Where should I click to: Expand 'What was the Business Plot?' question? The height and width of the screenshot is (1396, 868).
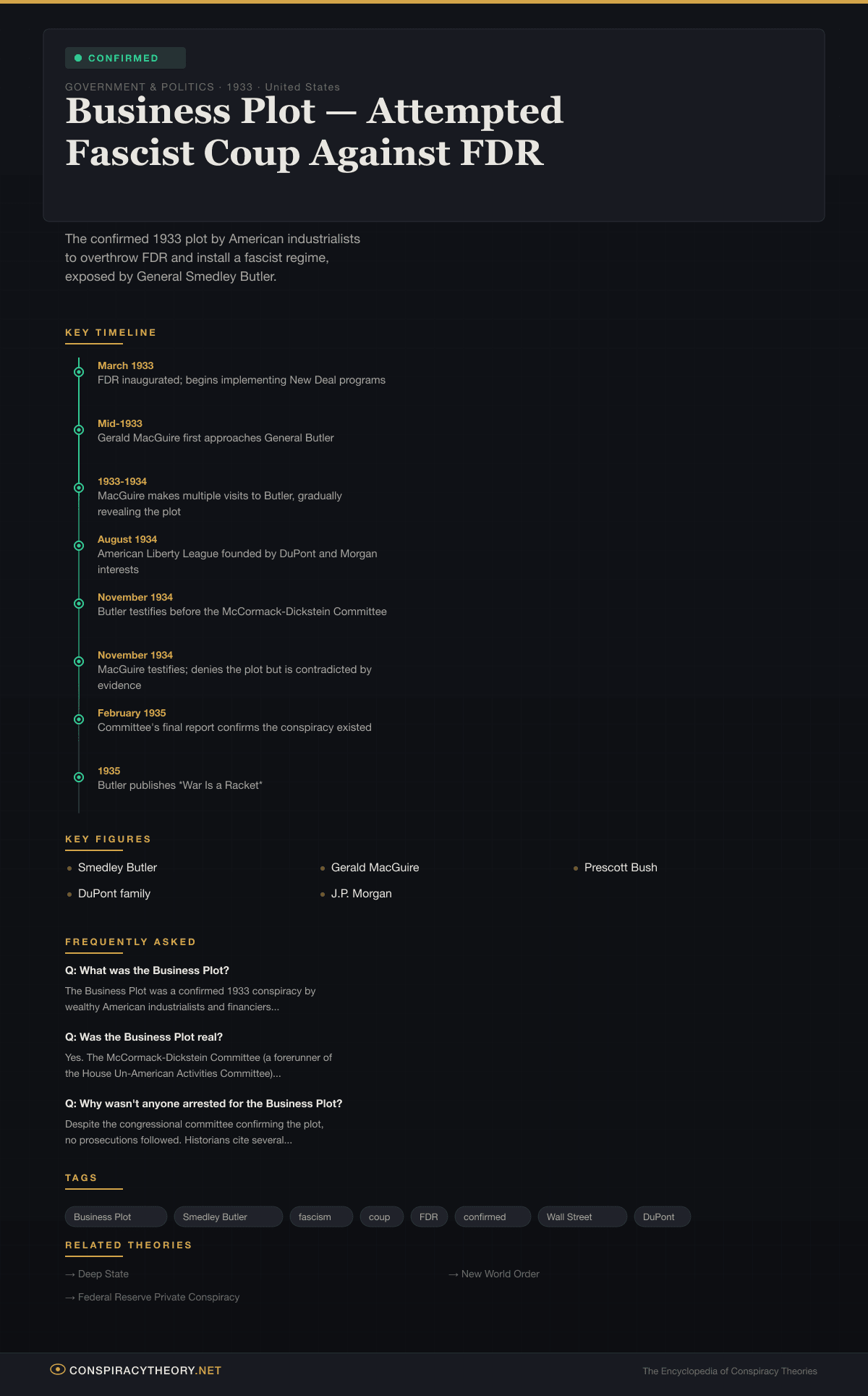click(x=147, y=970)
